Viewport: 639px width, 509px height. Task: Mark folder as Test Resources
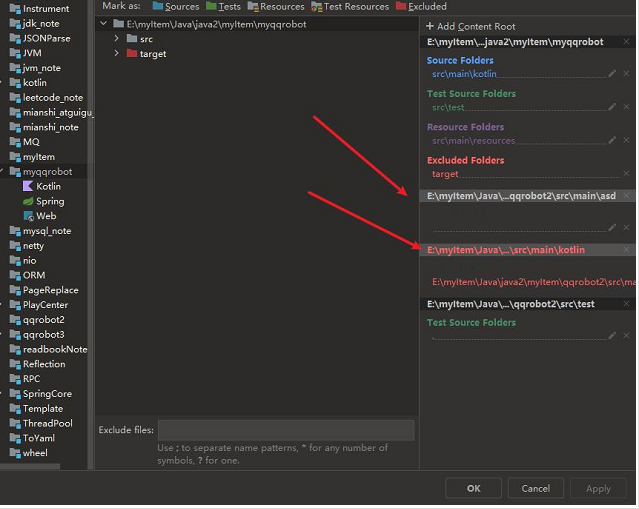pyautogui.click(x=350, y=7)
